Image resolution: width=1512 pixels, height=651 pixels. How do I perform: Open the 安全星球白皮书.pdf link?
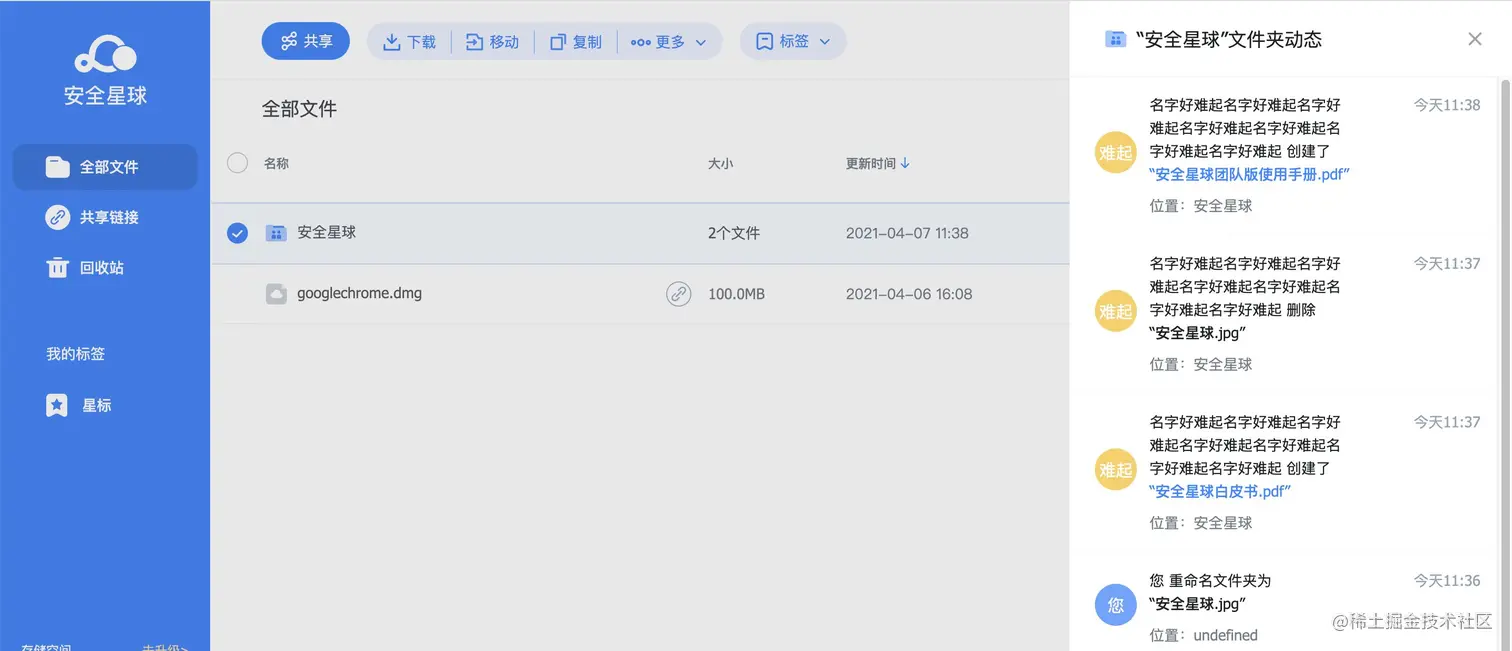1221,491
